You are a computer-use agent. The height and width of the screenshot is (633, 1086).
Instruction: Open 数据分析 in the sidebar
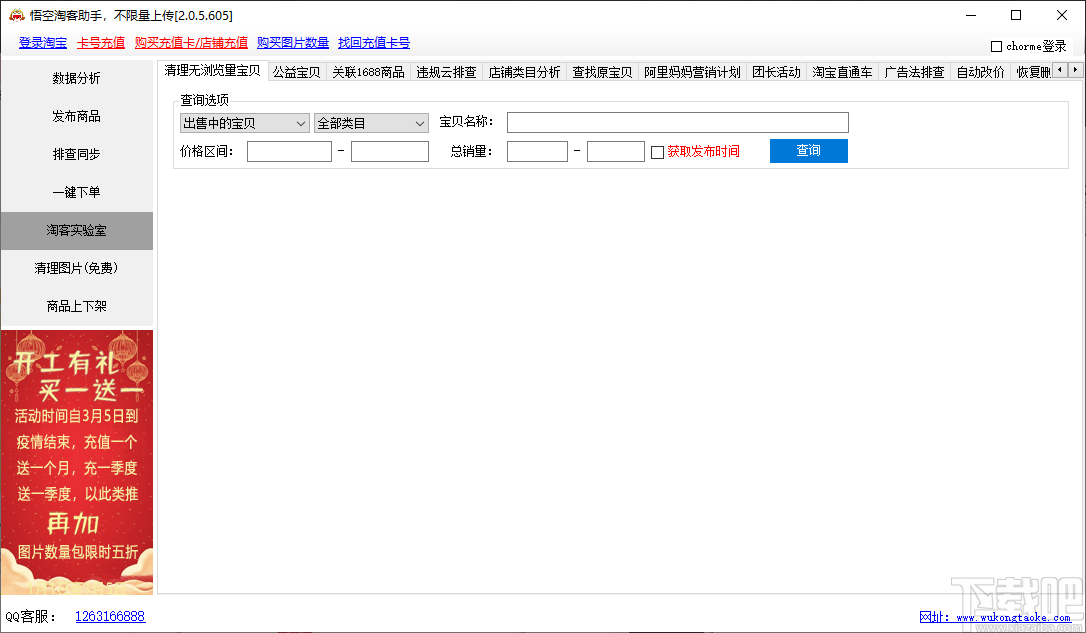tap(77, 78)
